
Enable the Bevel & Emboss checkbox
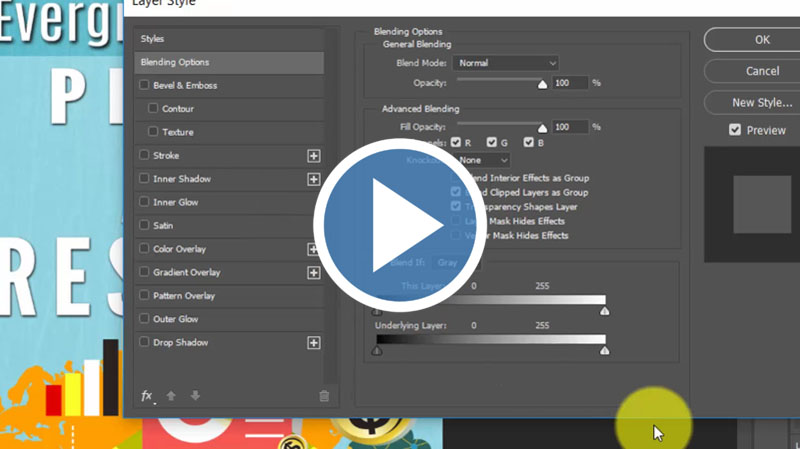[145, 86]
